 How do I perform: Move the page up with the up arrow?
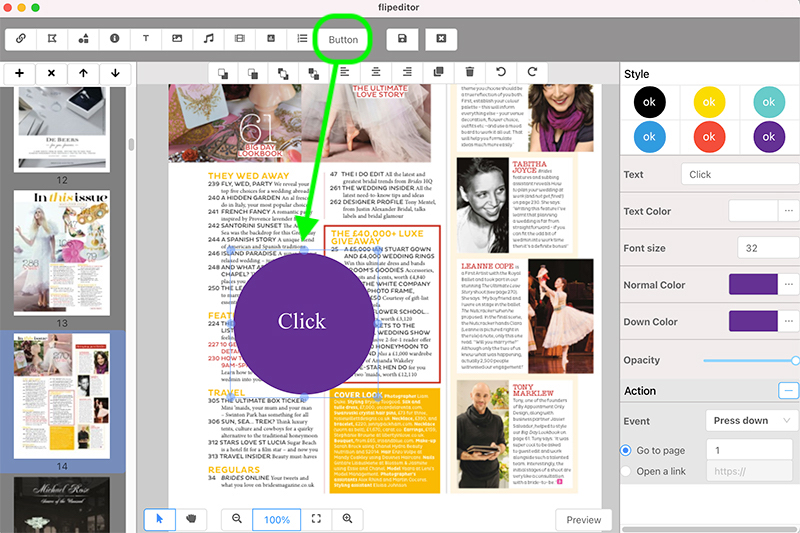[x=83, y=73]
